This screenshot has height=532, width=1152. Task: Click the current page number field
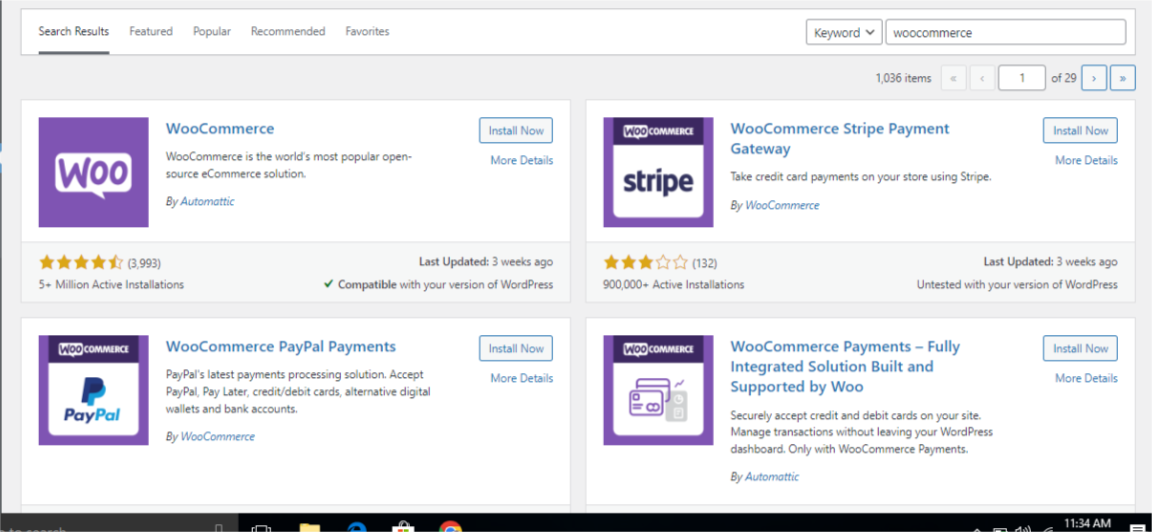click(1022, 78)
